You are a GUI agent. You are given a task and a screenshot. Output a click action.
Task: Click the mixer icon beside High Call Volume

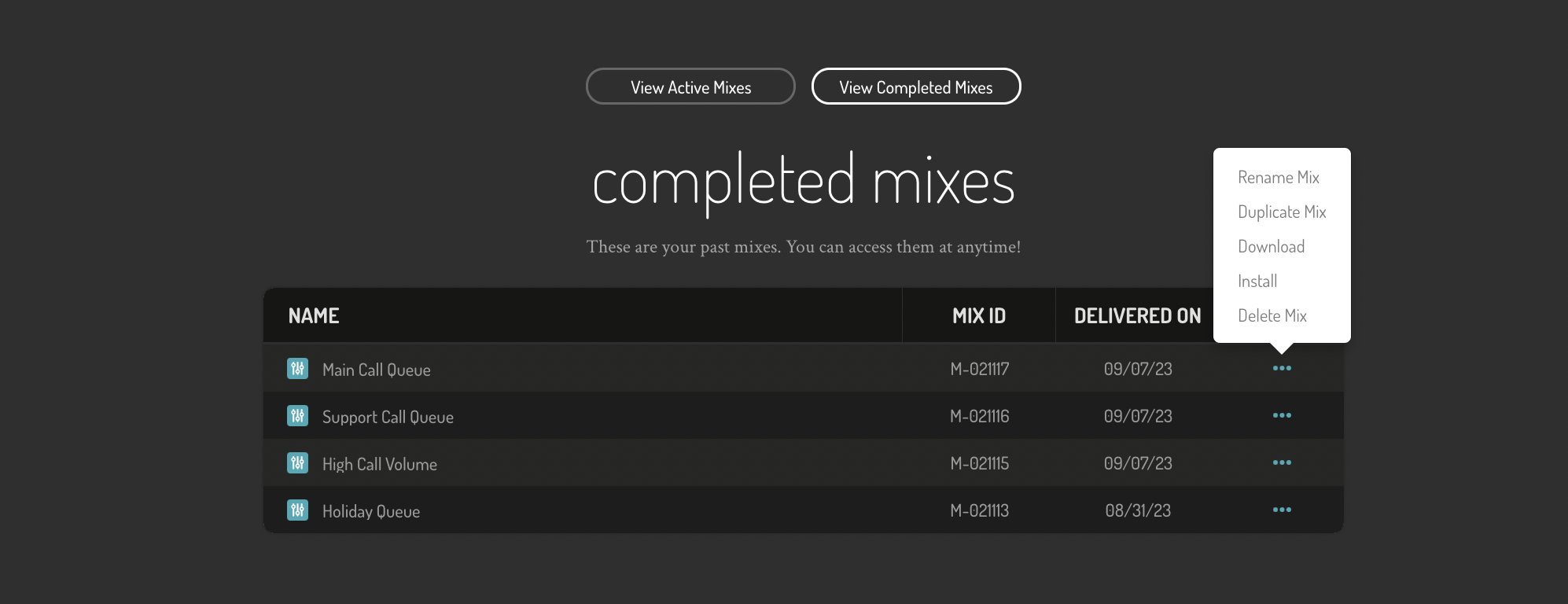click(x=297, y=462)
